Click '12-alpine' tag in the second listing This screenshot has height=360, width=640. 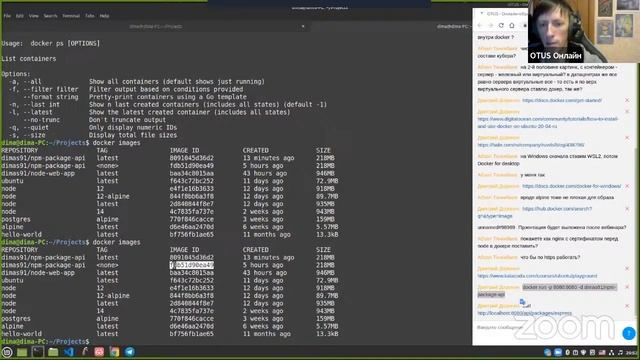pyautogui.click(x=113, y=296)
